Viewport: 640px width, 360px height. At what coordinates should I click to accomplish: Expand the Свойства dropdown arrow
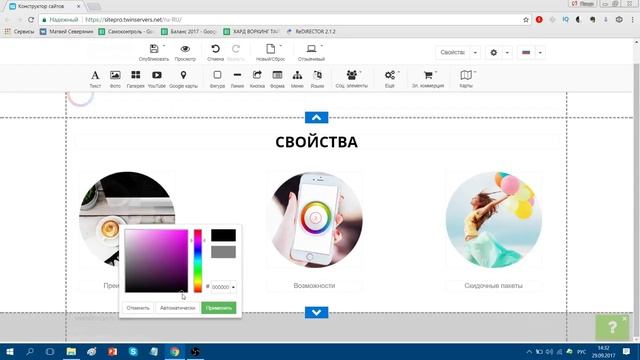click(475, 53)
